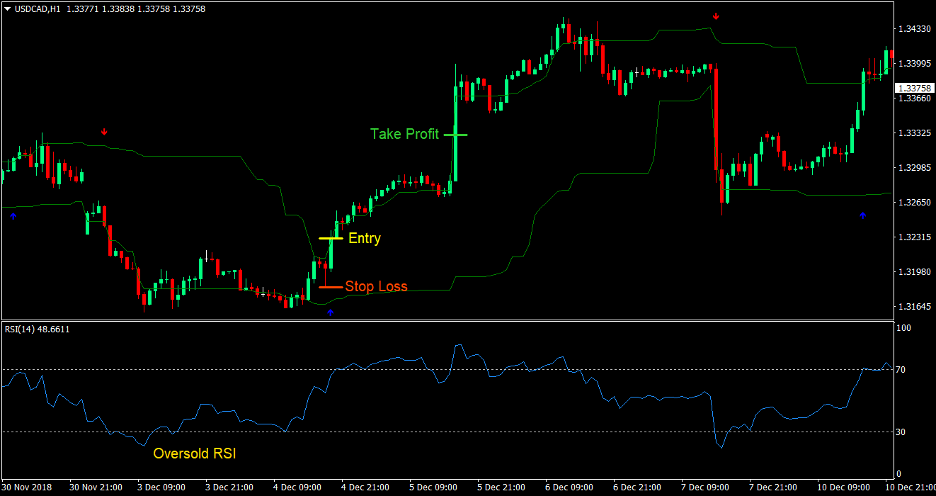Click the RSI(14) 48.6611 indicator label
The height and width of the screenshot is (496, 936).
[x=37, y=328]
